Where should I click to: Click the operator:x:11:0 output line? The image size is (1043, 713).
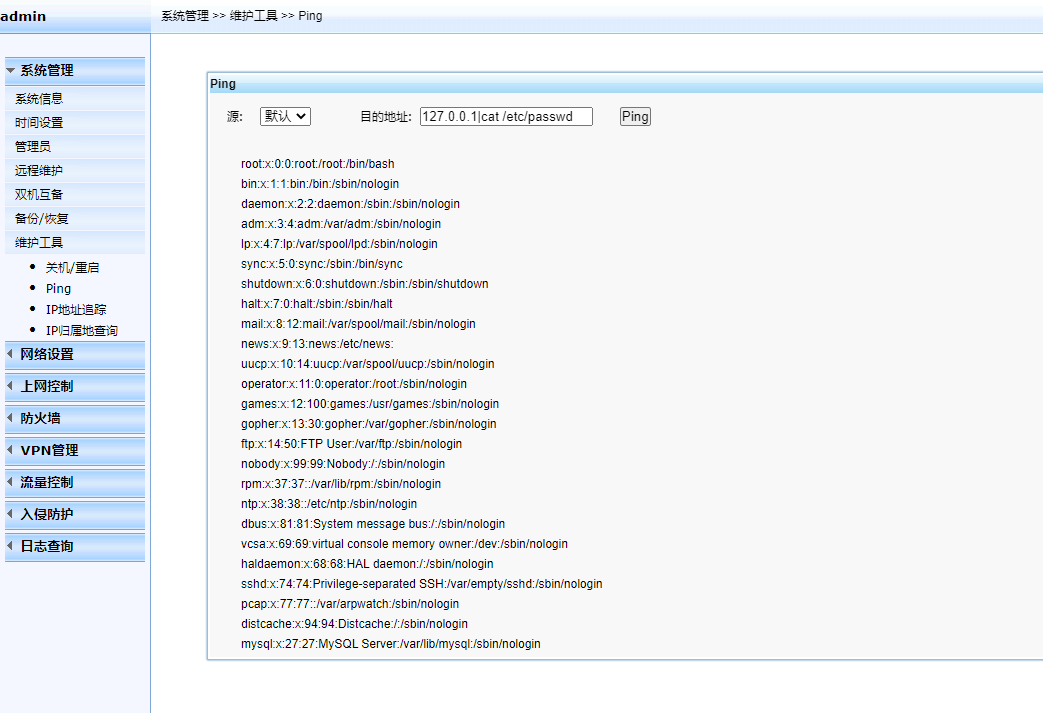click(354, 384)
